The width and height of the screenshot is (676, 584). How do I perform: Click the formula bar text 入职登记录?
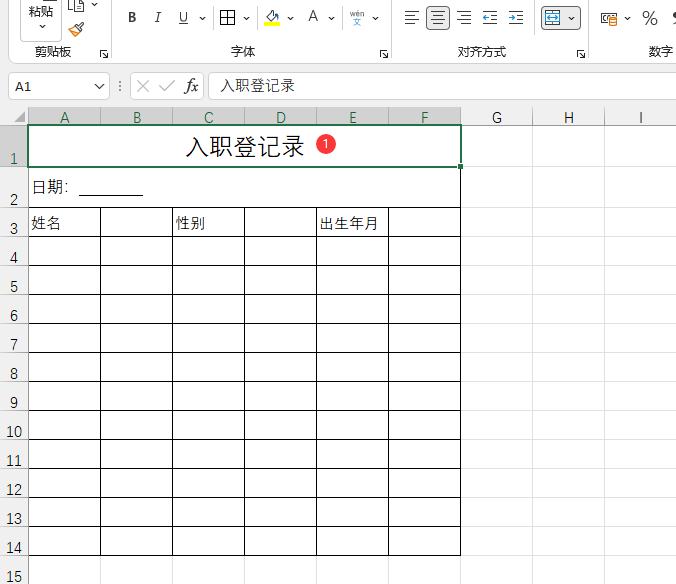click(x=257, y=86)
